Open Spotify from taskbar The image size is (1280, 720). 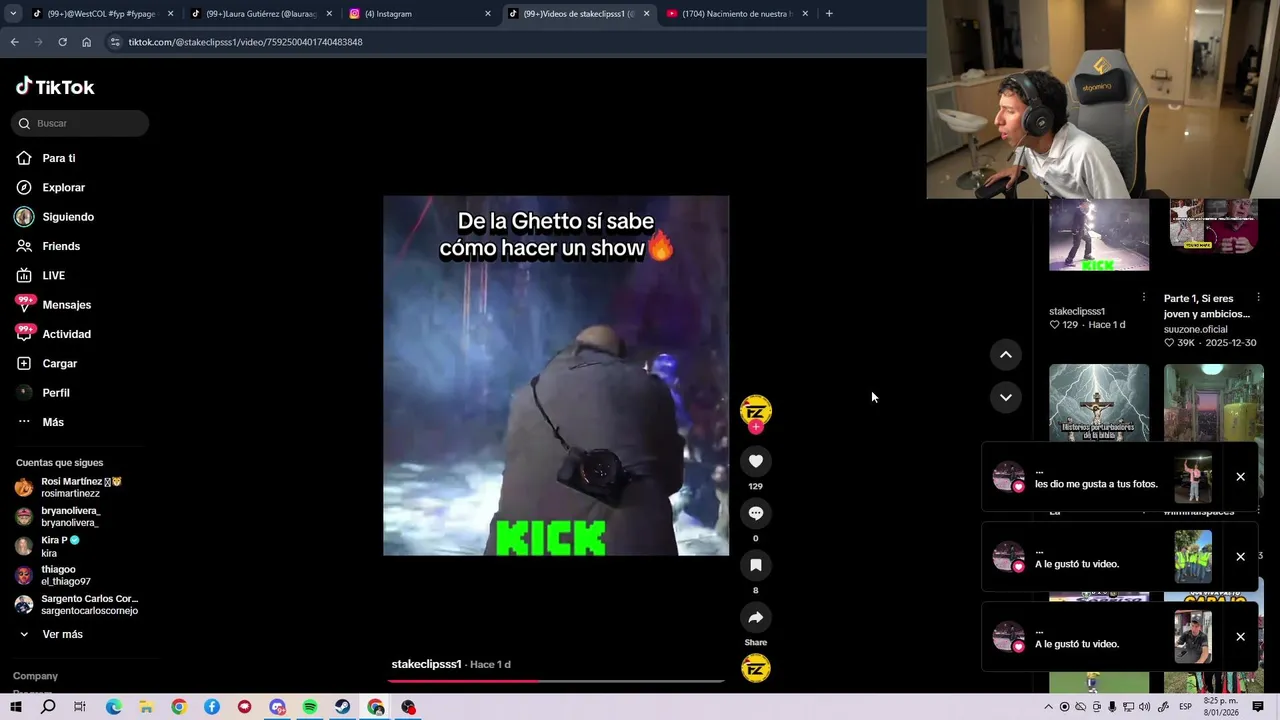(310, 707)
